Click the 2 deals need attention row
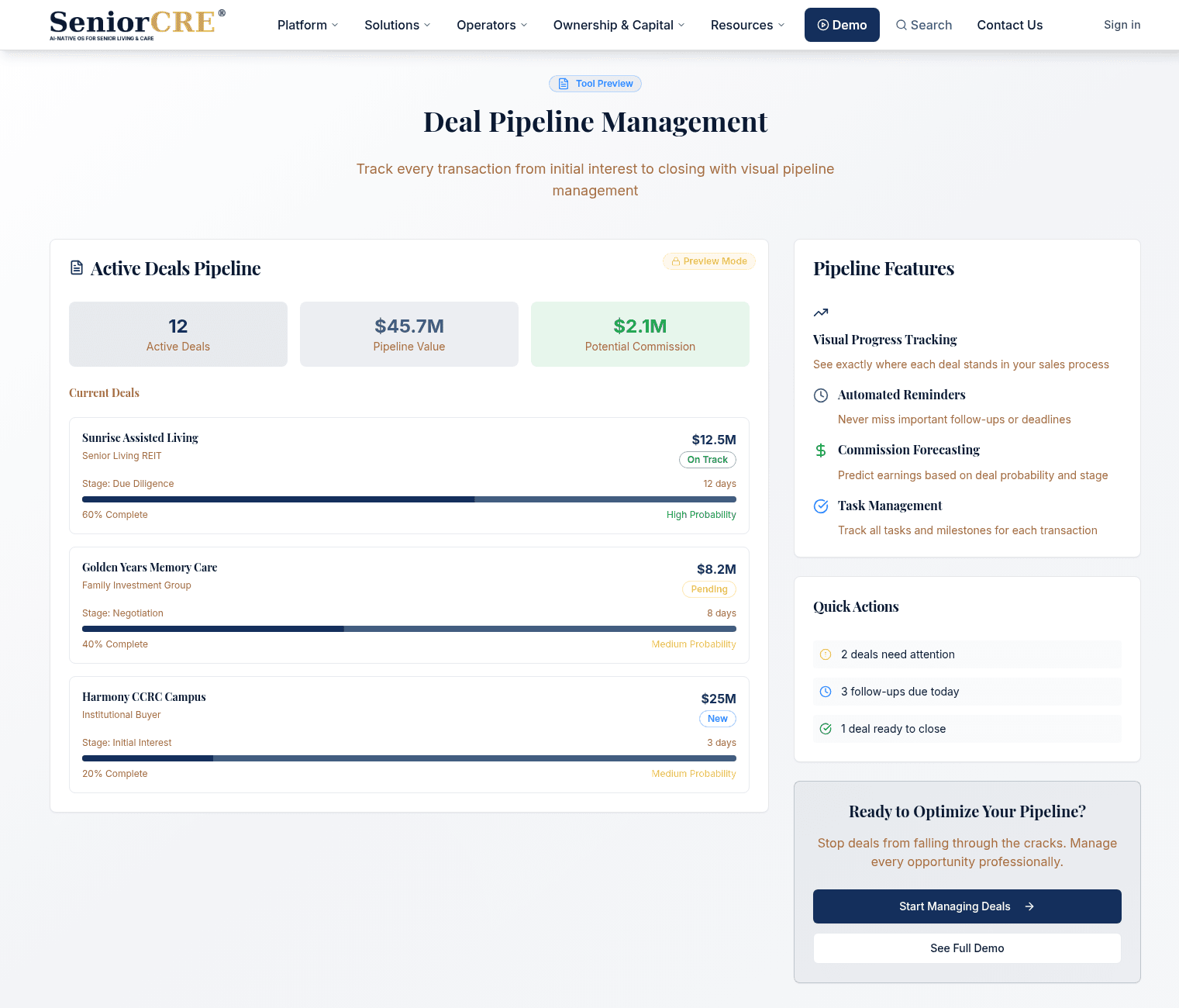 click(967, 654)
